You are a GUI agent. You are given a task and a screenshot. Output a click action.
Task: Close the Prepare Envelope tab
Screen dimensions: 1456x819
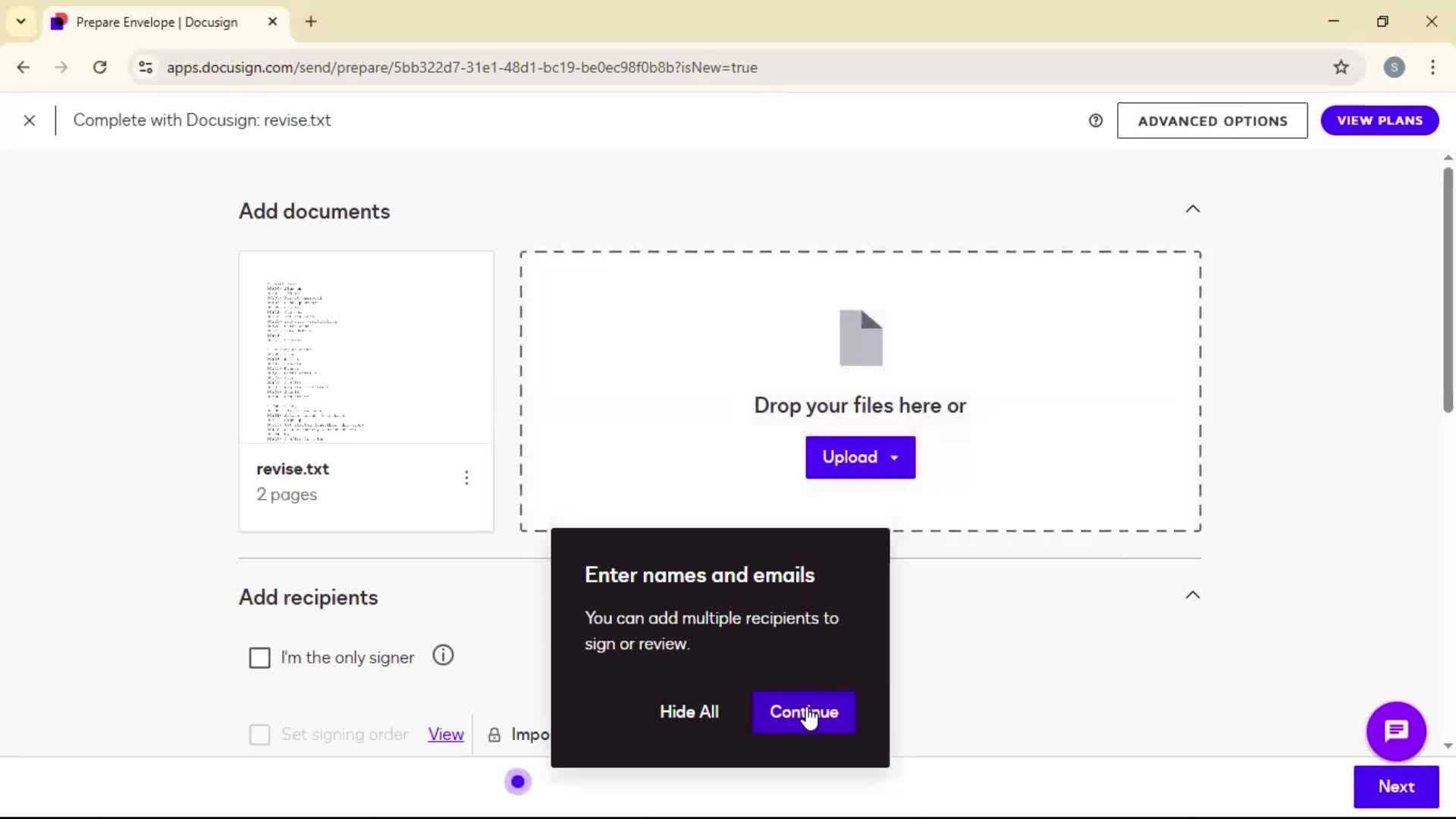[x=272, y=22]
